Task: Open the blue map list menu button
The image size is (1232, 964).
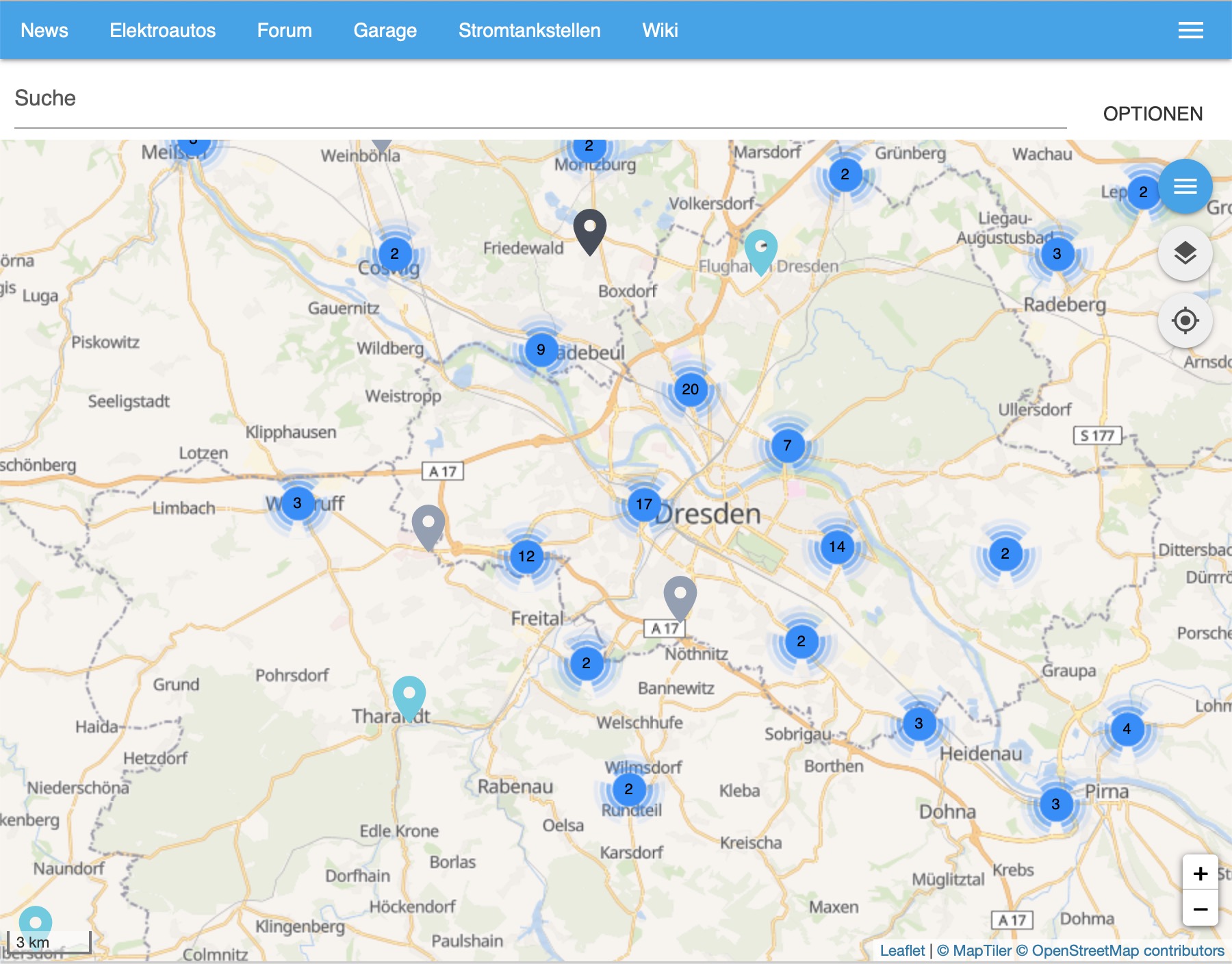Action: coord(1185,186)
